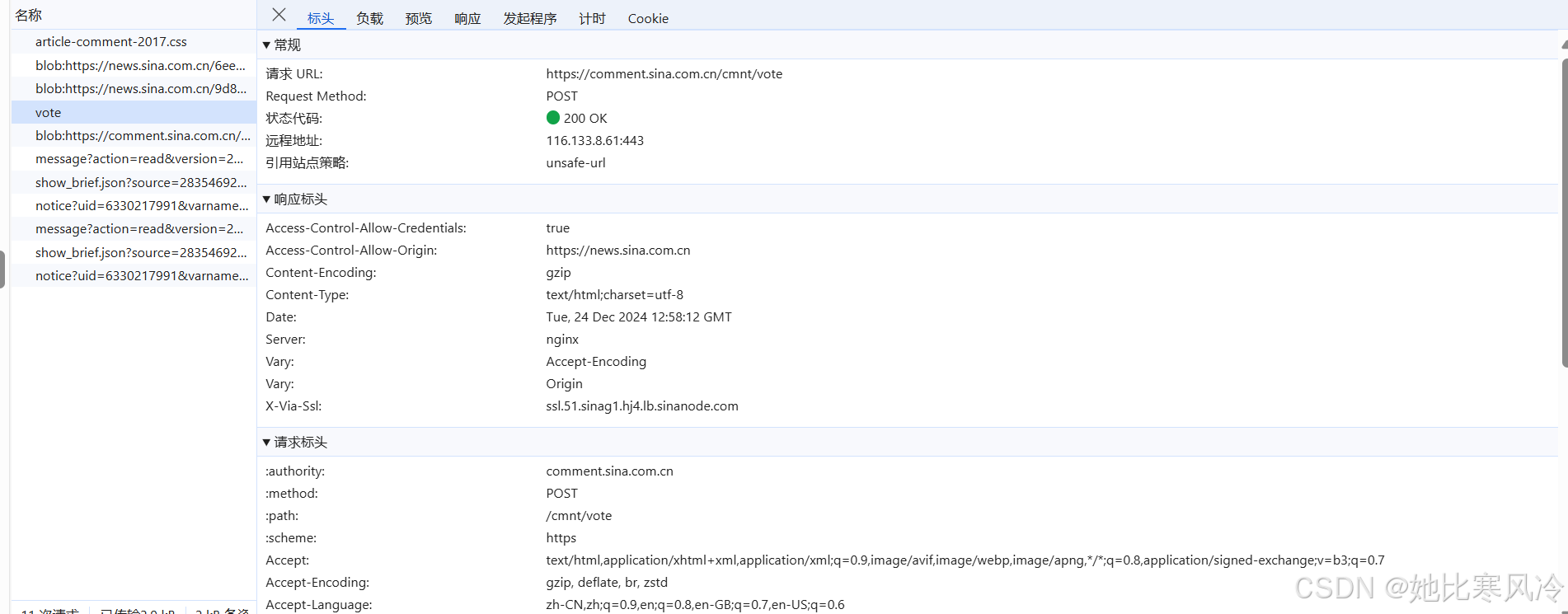The image size is (1568, 614).
Task: Click the :scheme https value
Action: (561, 537)
